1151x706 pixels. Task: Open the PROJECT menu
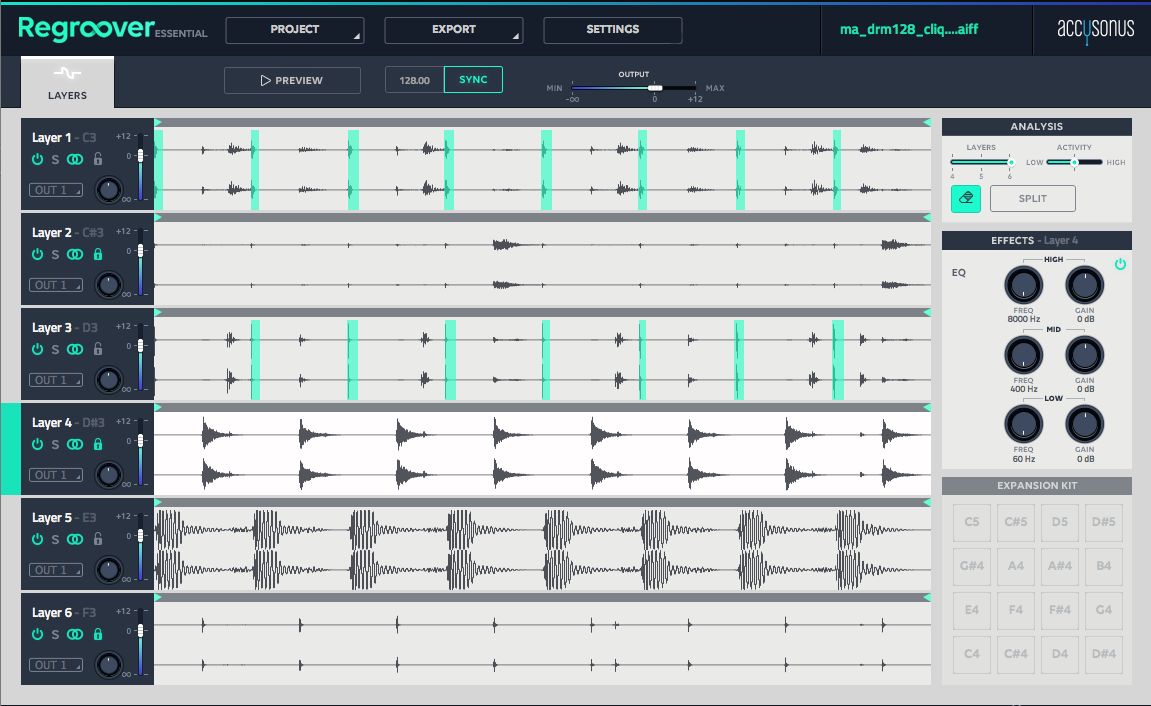(294, 29)
